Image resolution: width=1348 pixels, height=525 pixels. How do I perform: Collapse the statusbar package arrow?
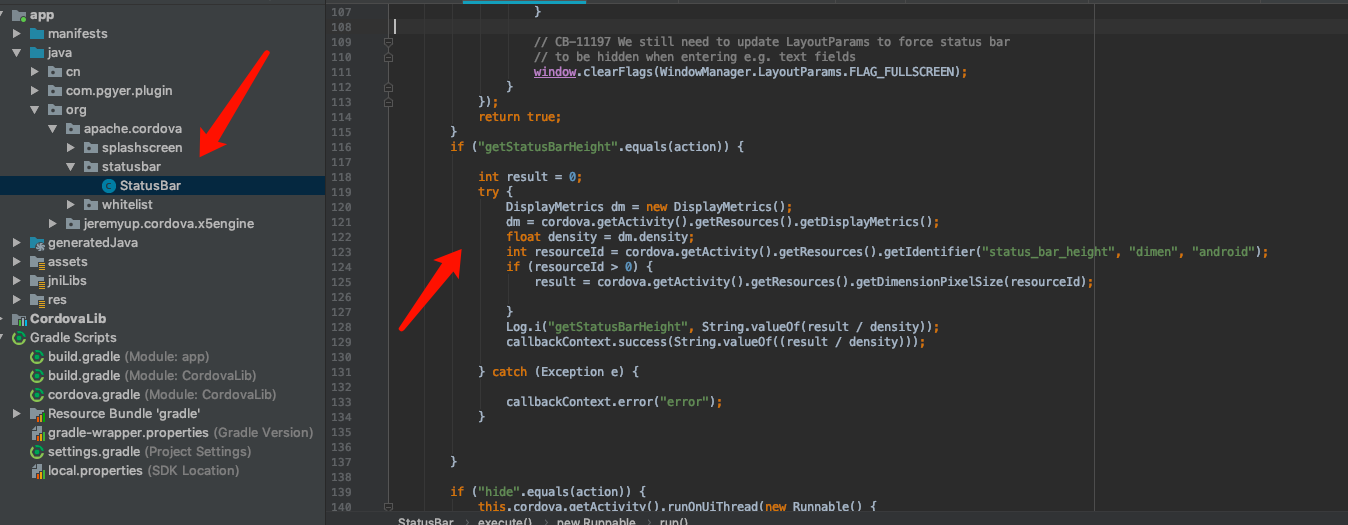71,167
